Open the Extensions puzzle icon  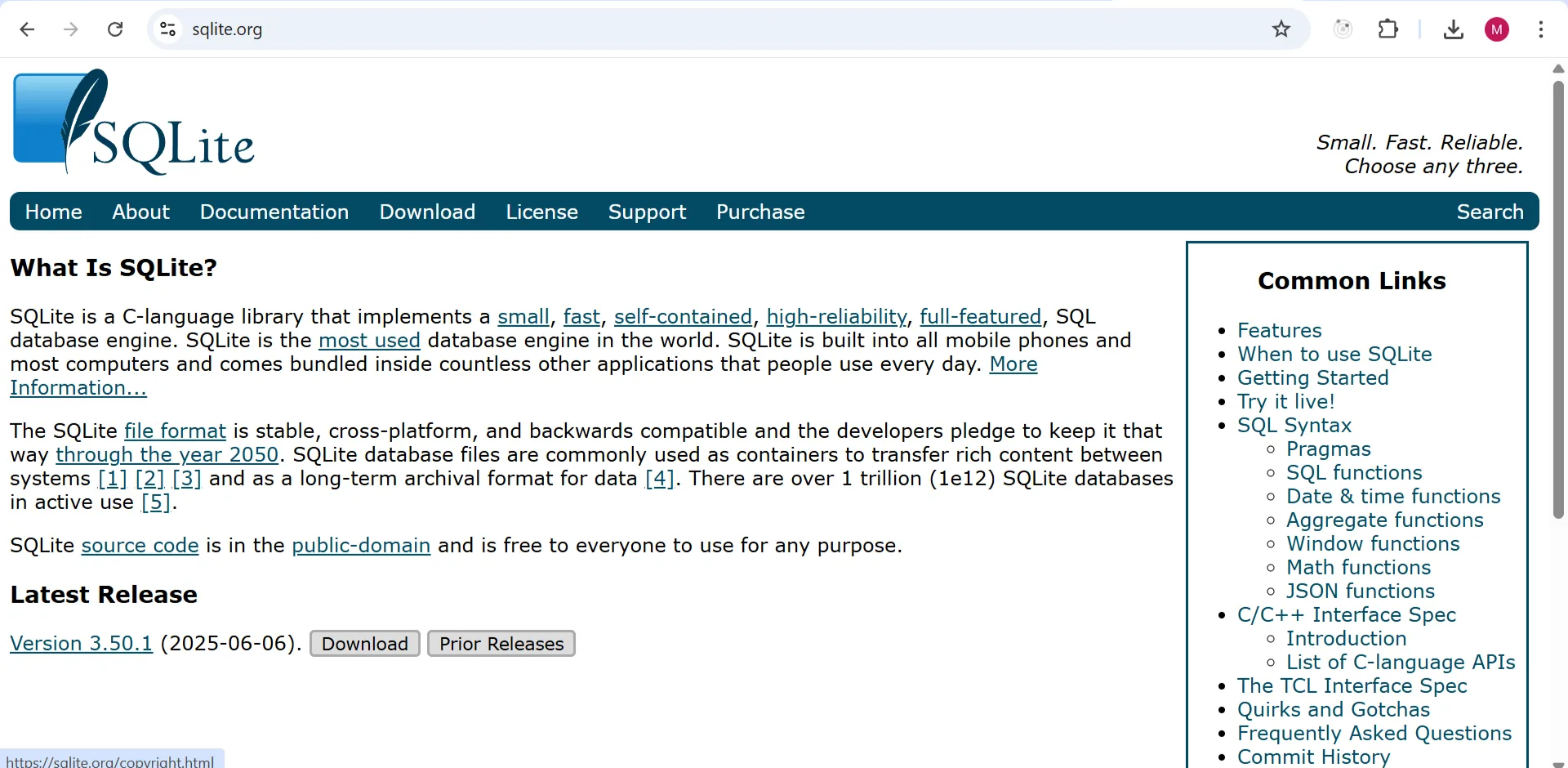[x=1388, y=29]
